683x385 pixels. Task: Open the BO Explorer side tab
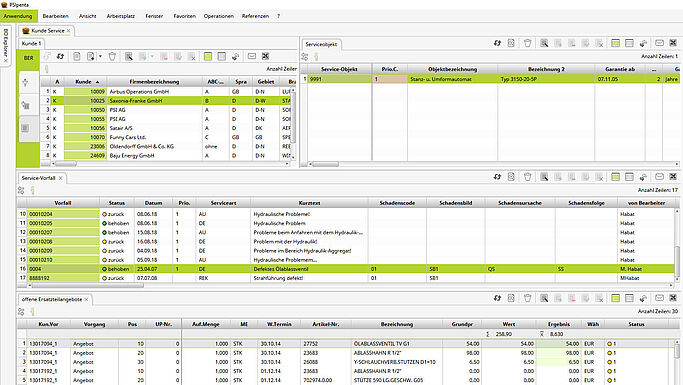click(6, 45)
